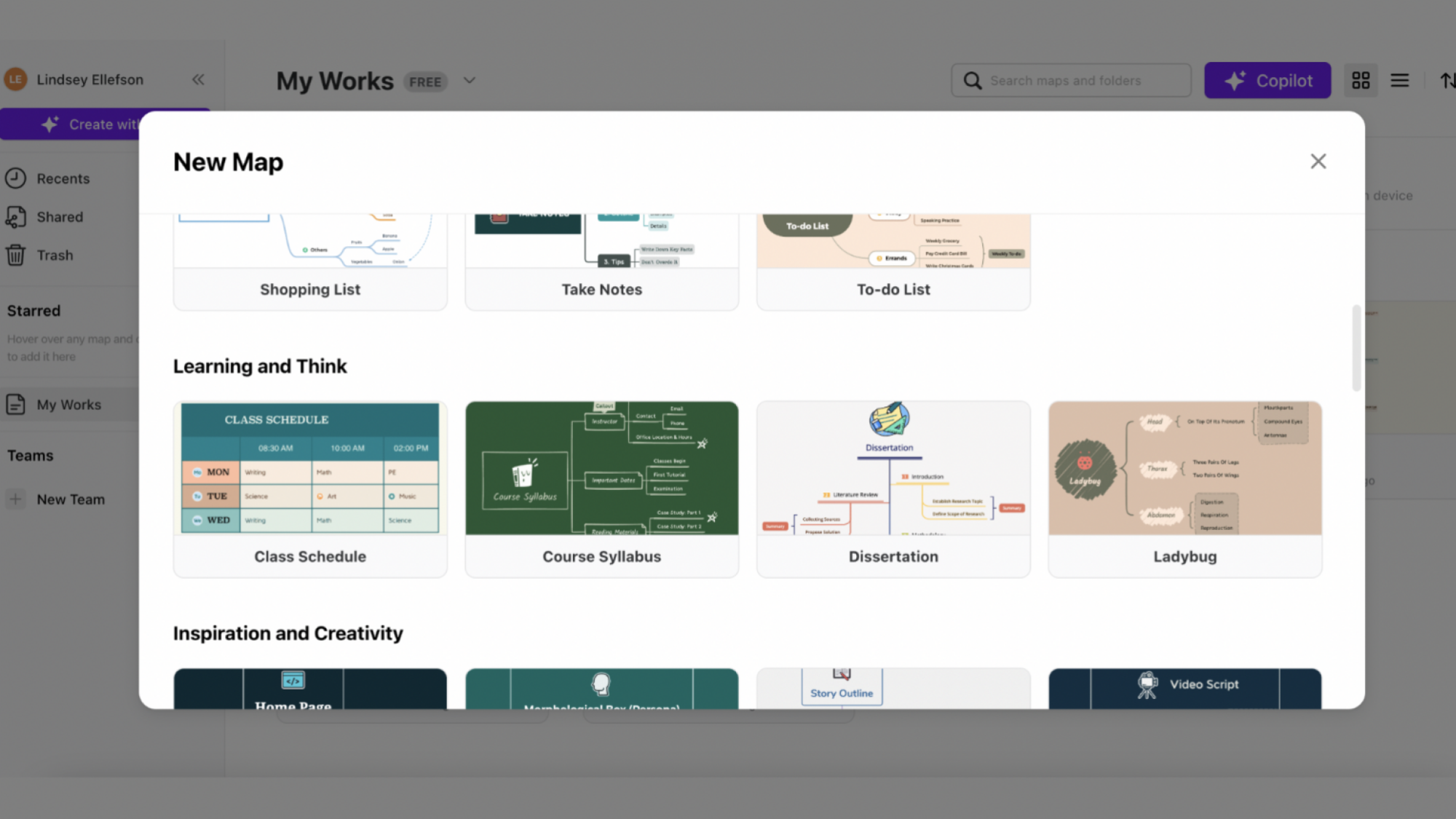Choose the Course Syllabus template
The width and height of the screenshot is (1456, 819).
point(601,488)
